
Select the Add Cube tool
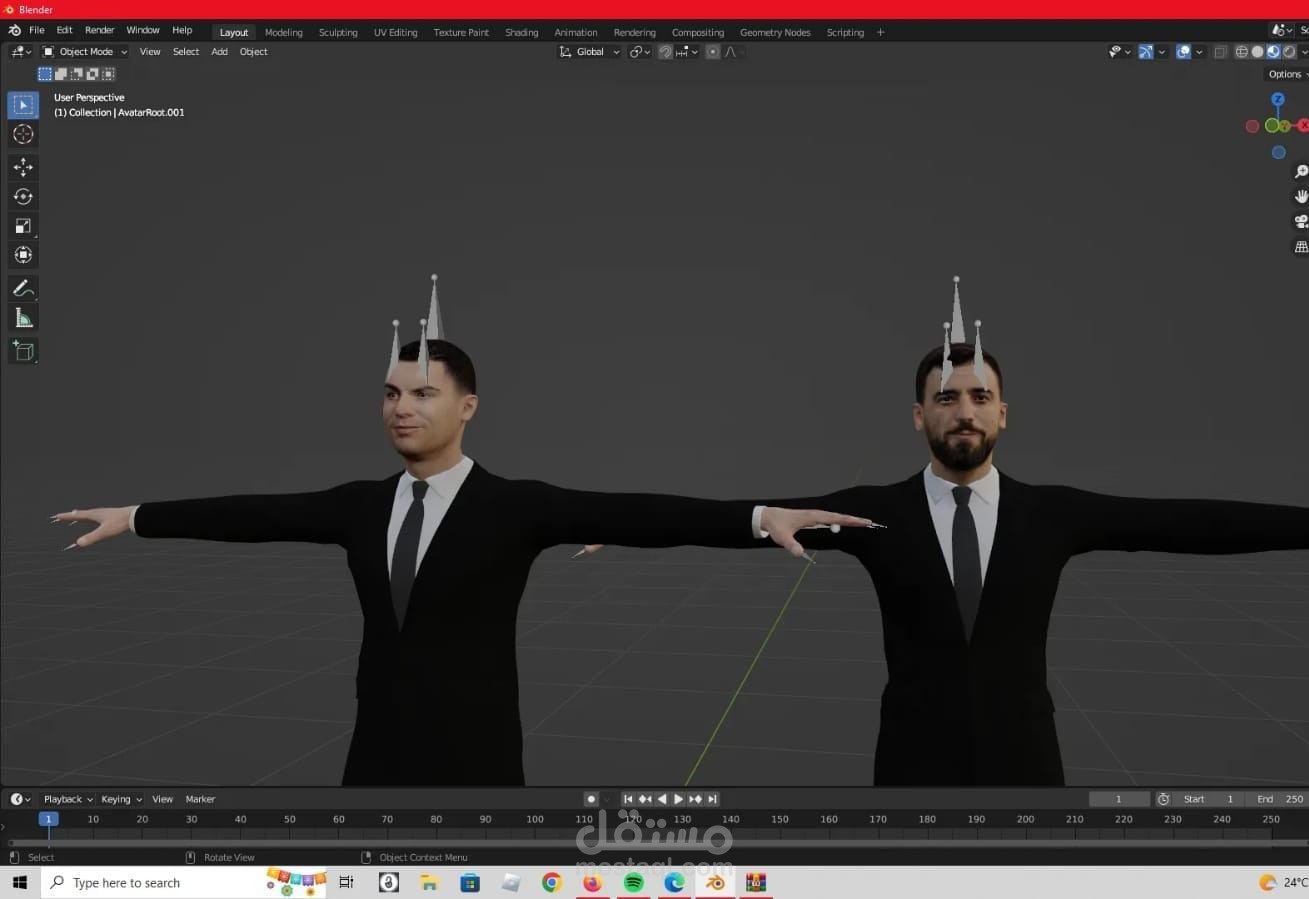tap(23, 350)
